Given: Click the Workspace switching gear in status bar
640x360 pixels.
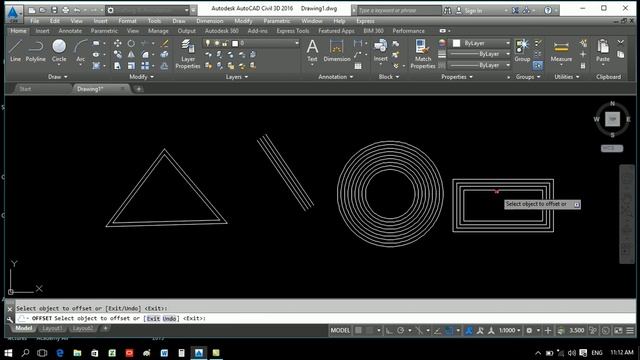Looking at the screenshot, I should 529,330.
